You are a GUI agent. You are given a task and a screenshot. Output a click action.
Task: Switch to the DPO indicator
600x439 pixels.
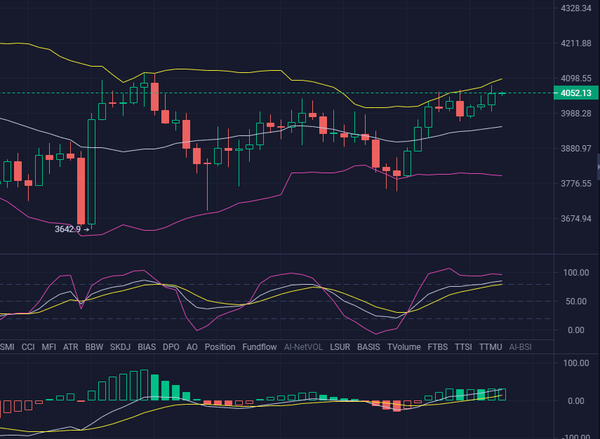click(171, 347)
